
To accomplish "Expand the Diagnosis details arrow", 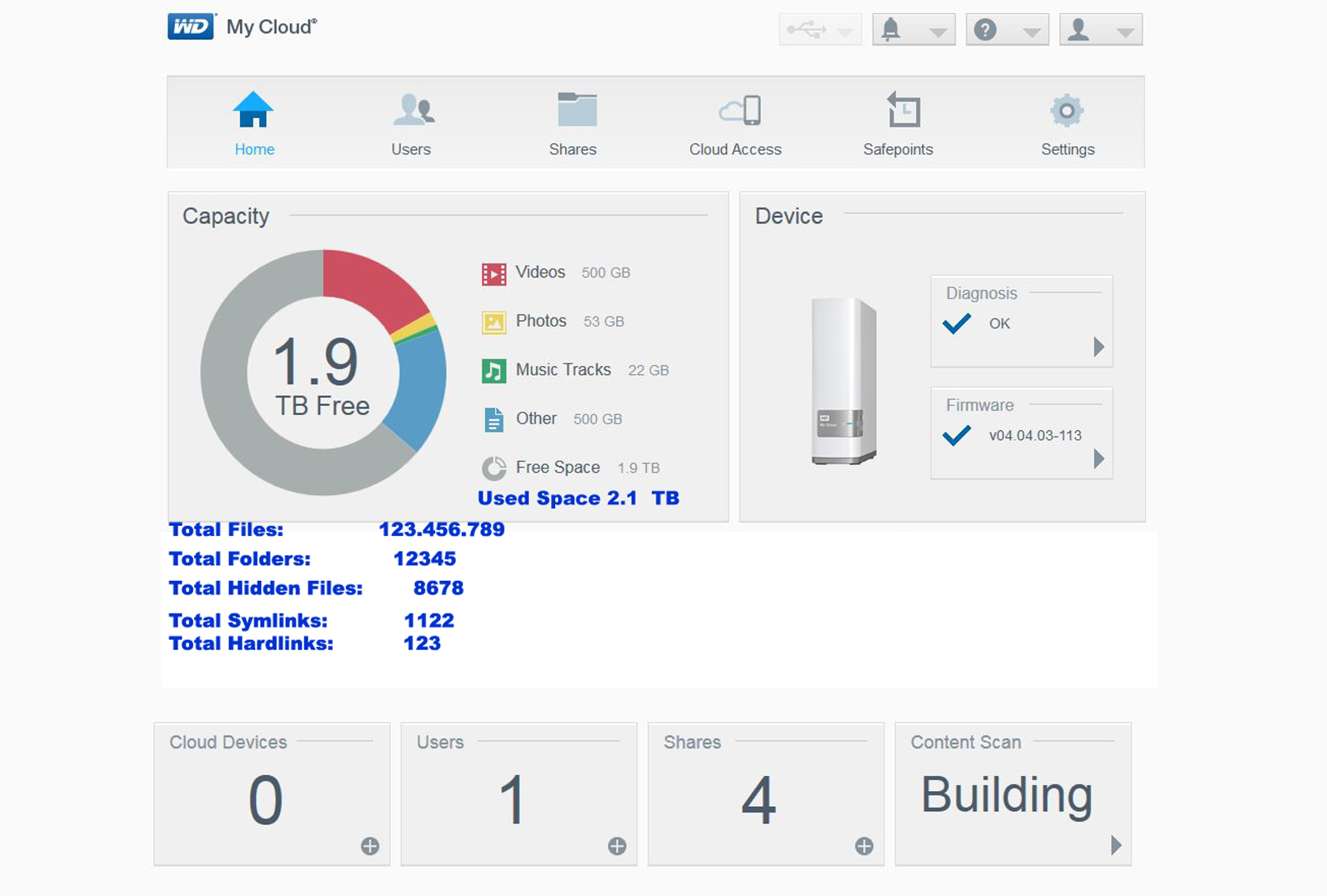I will (x=1099, y=347).
